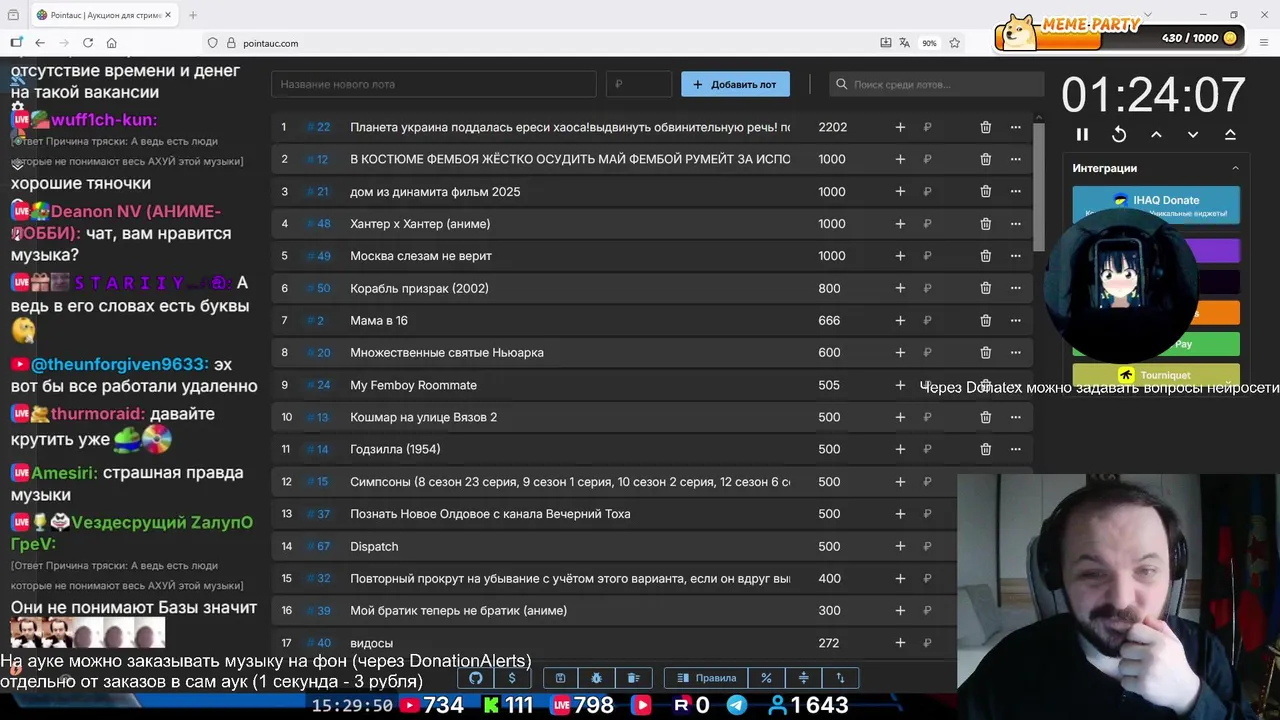Screen dimensions: 1280x720
Task: Edit the 2202 amount of first lot
Action: click(832, 127)
